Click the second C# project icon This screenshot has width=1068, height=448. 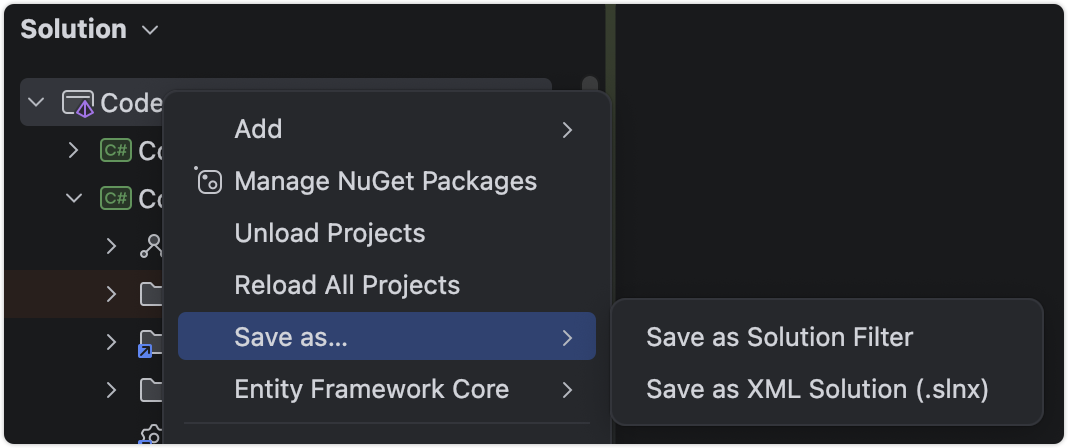point(116,198)
